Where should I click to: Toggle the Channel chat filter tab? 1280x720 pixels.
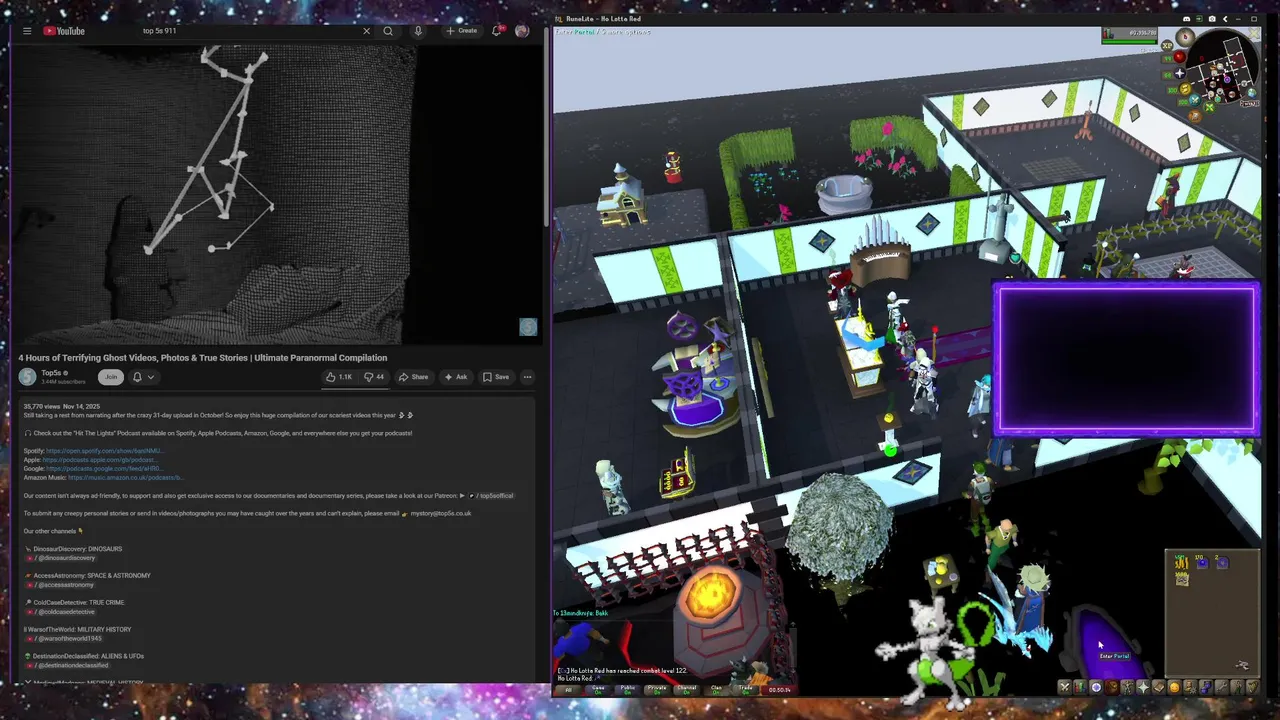pyautogui.click(x=687, y=690)
